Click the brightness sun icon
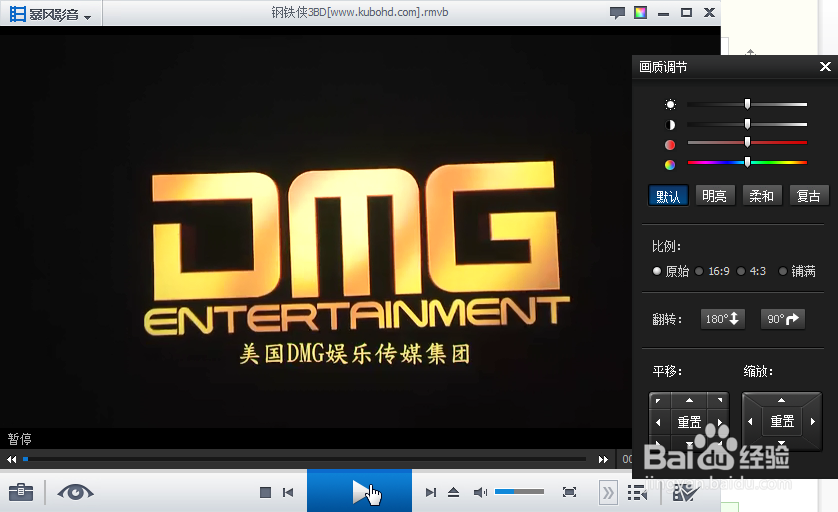Viewport: 838px width, 512px height. coord(670,104)
